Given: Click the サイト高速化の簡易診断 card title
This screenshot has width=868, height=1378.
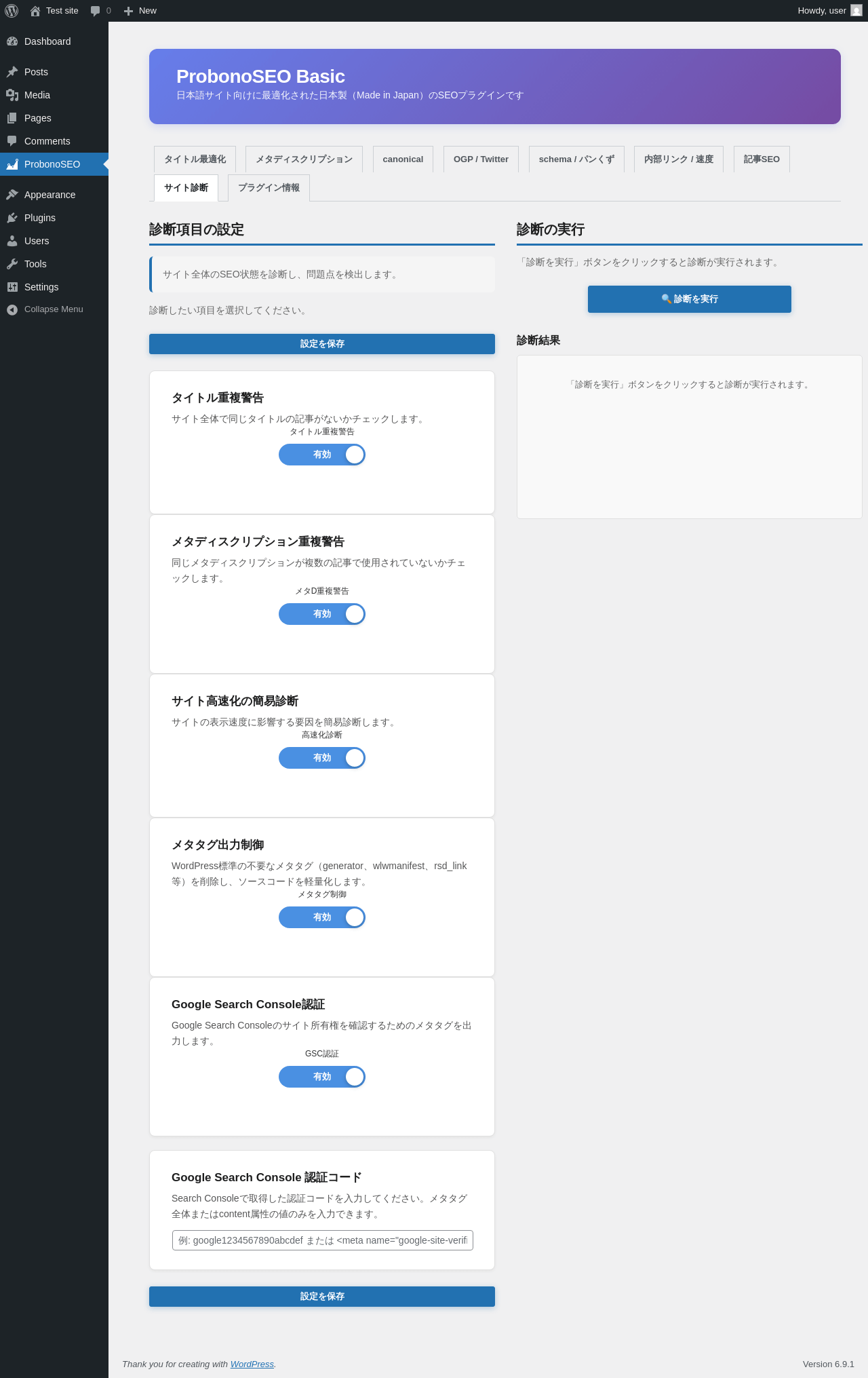Looking at the screenshot, I should [235, 701].
